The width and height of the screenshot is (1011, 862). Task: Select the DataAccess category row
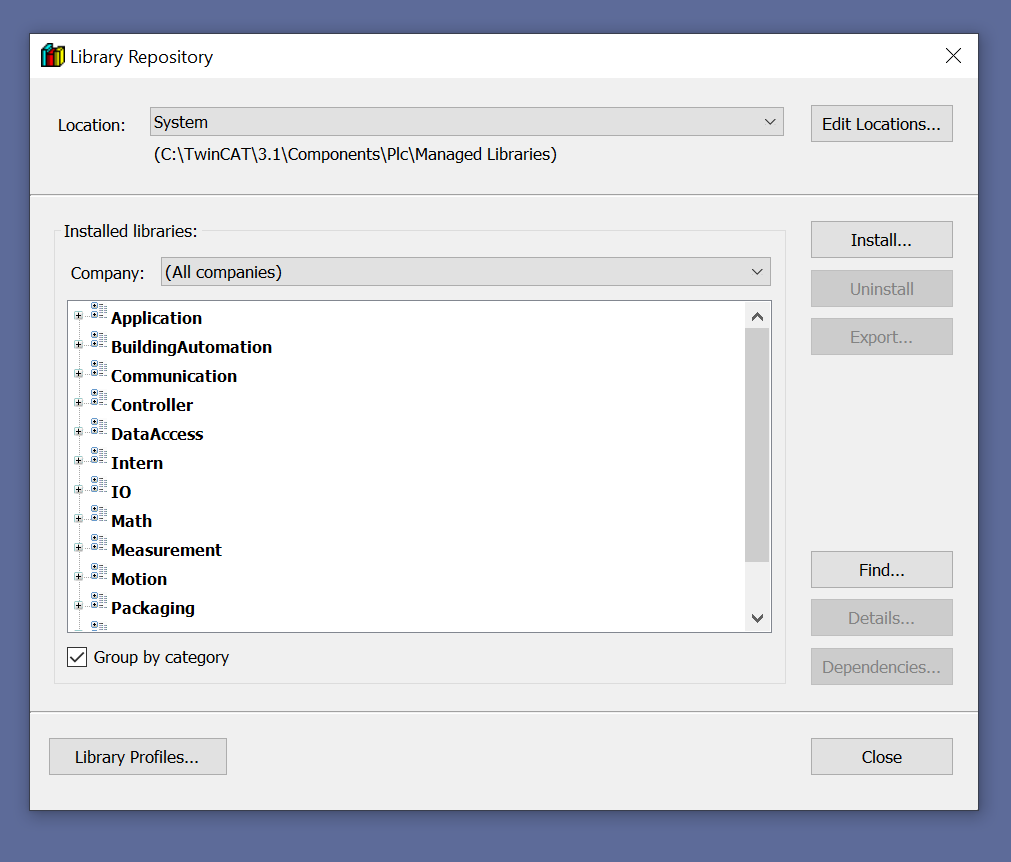tap(157, 434)
